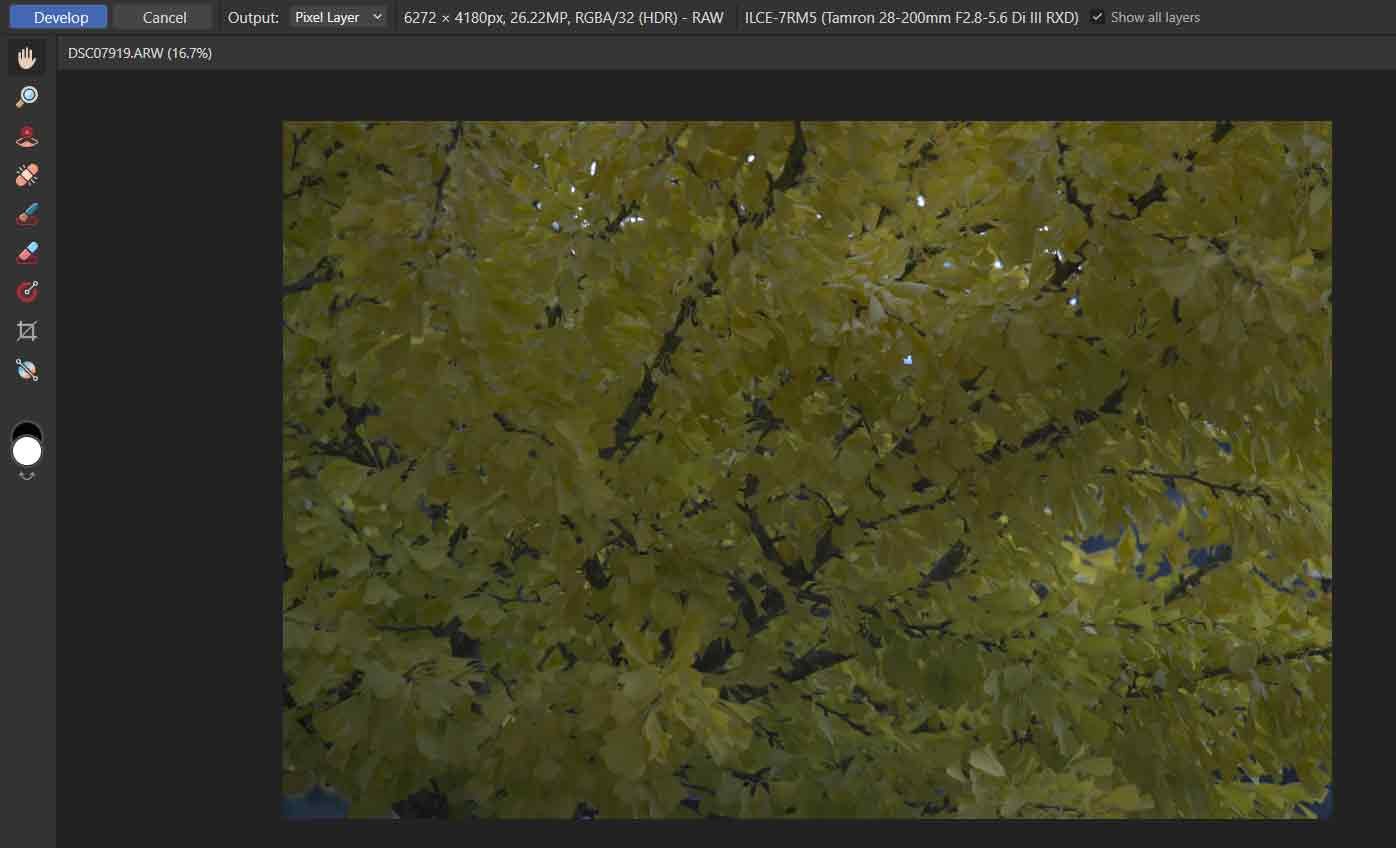
Task: Click the Develop button
Action: [60, 17]
